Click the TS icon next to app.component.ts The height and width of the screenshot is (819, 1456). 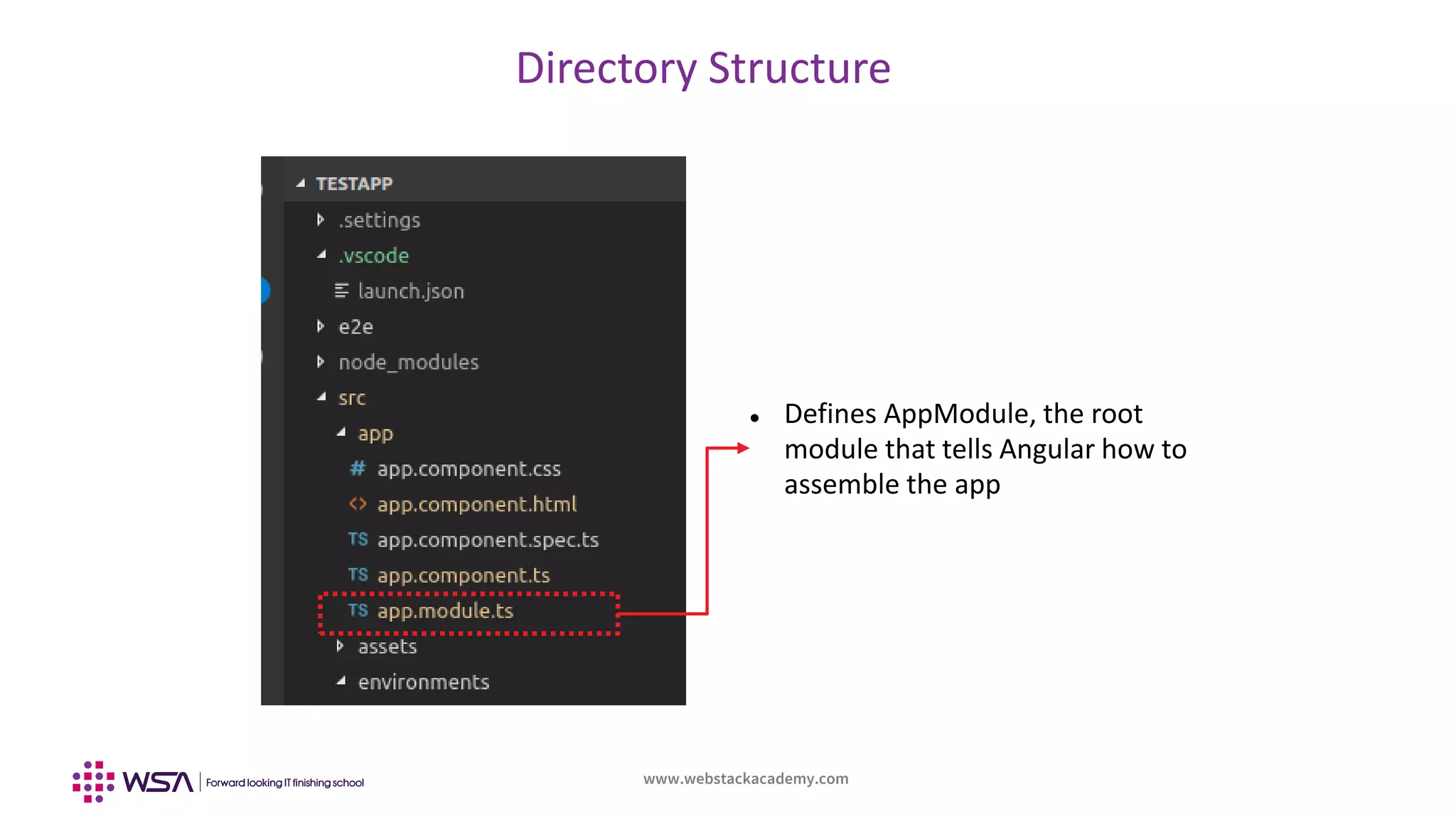[x=358, y=575]
